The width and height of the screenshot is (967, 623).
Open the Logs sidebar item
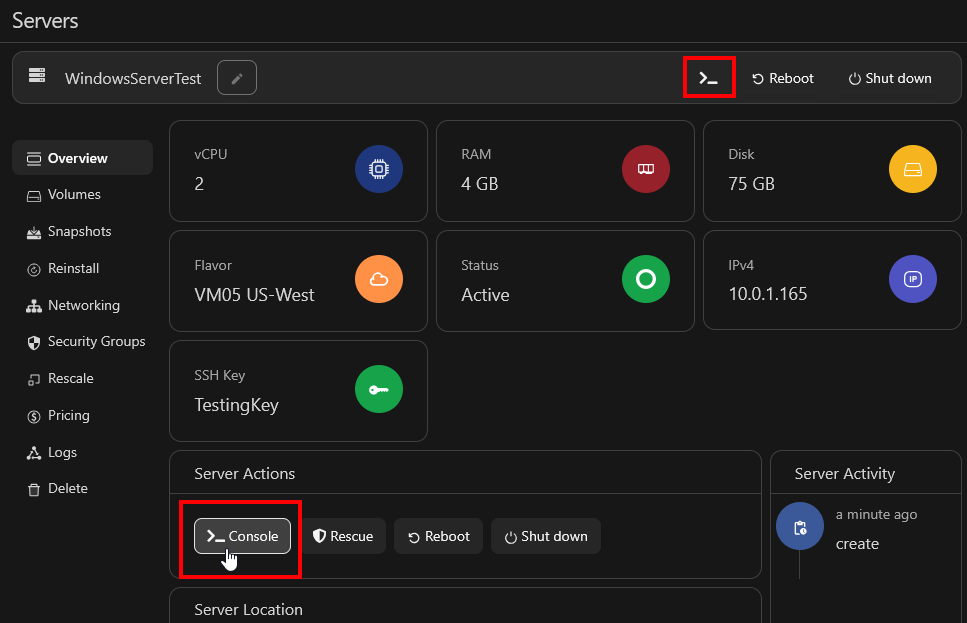62,453
